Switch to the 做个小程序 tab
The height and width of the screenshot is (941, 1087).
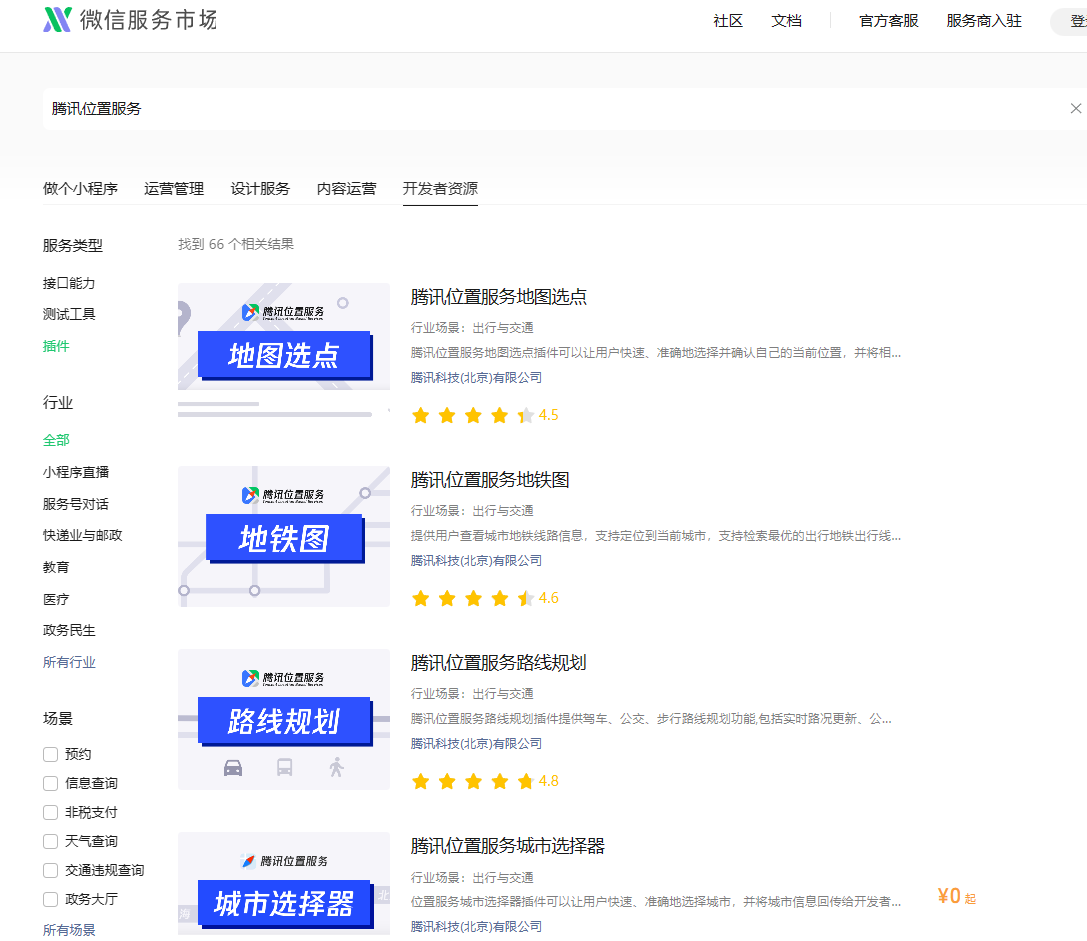click(80, 189)
